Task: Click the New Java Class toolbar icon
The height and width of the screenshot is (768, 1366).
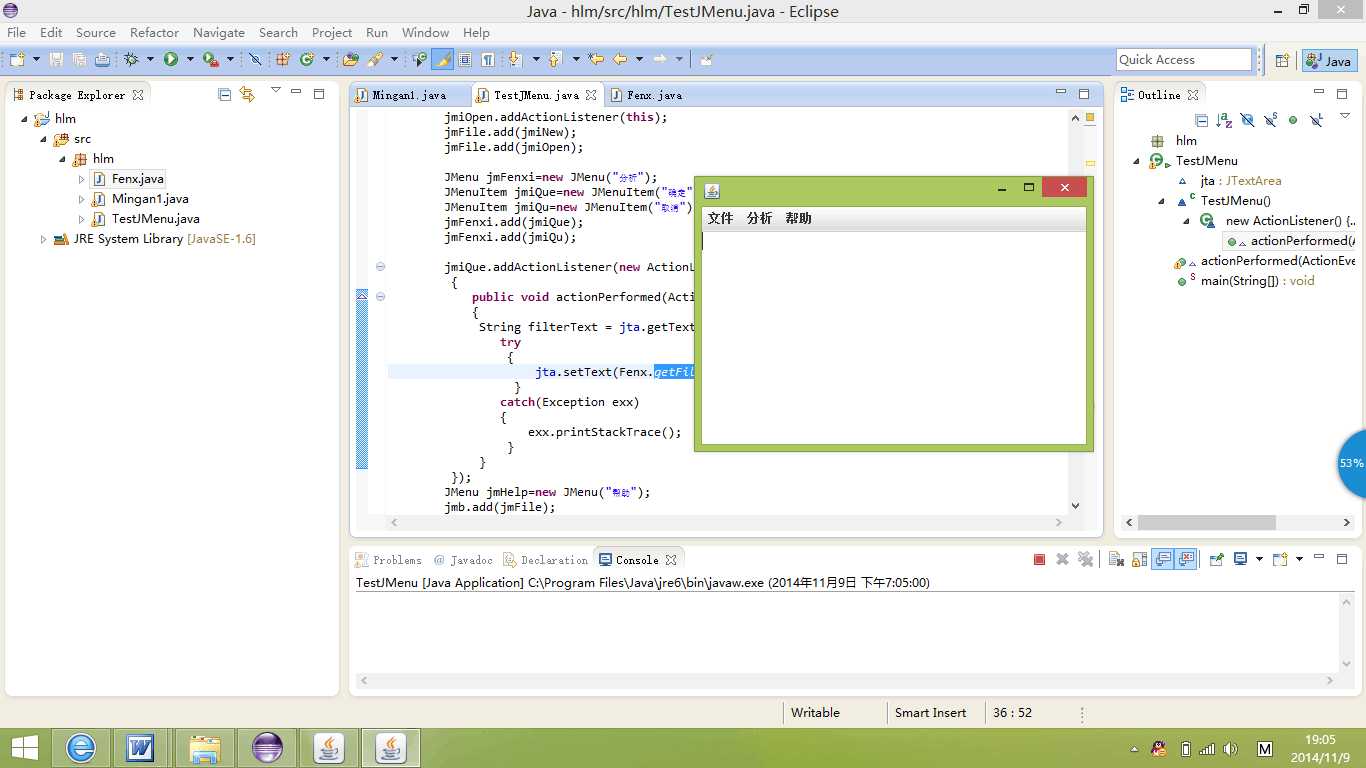Action: (x=307, y=60)
